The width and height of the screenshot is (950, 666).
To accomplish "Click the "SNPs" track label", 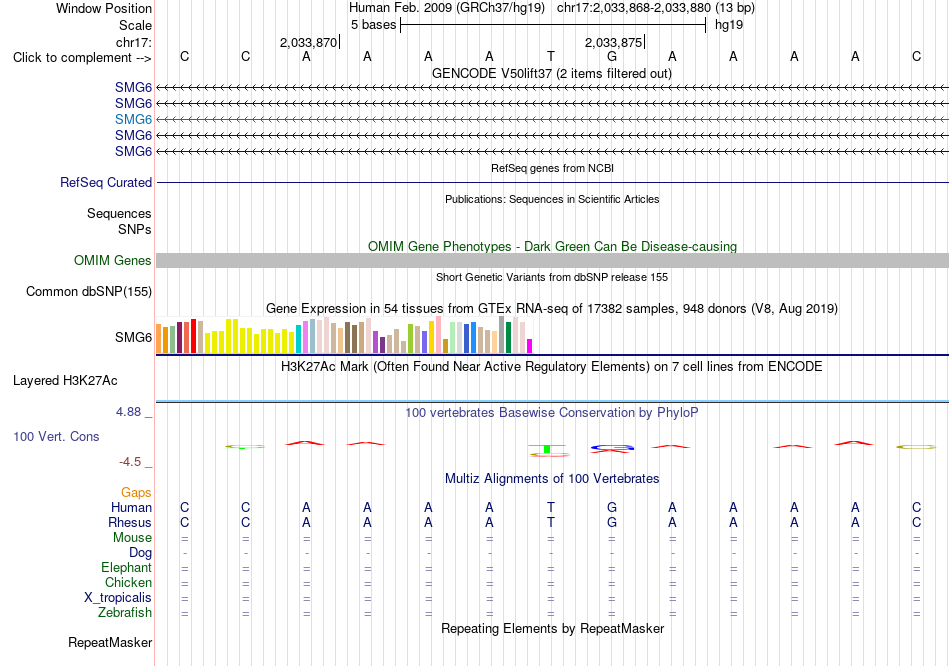I will click(135, 230).
